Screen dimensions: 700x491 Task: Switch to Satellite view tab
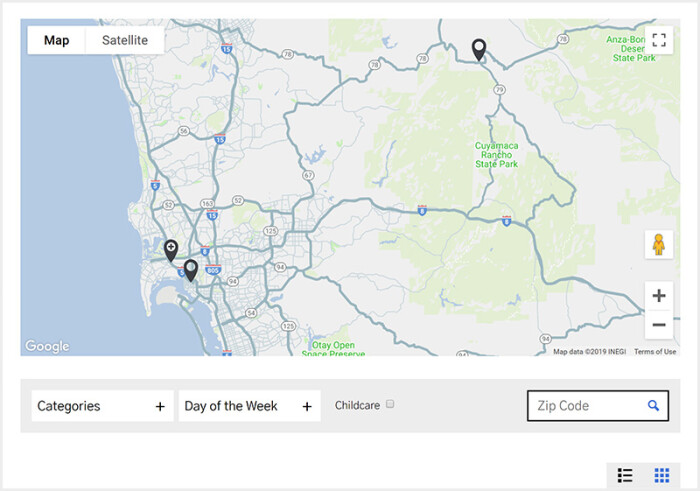click(x=125, y=40)
